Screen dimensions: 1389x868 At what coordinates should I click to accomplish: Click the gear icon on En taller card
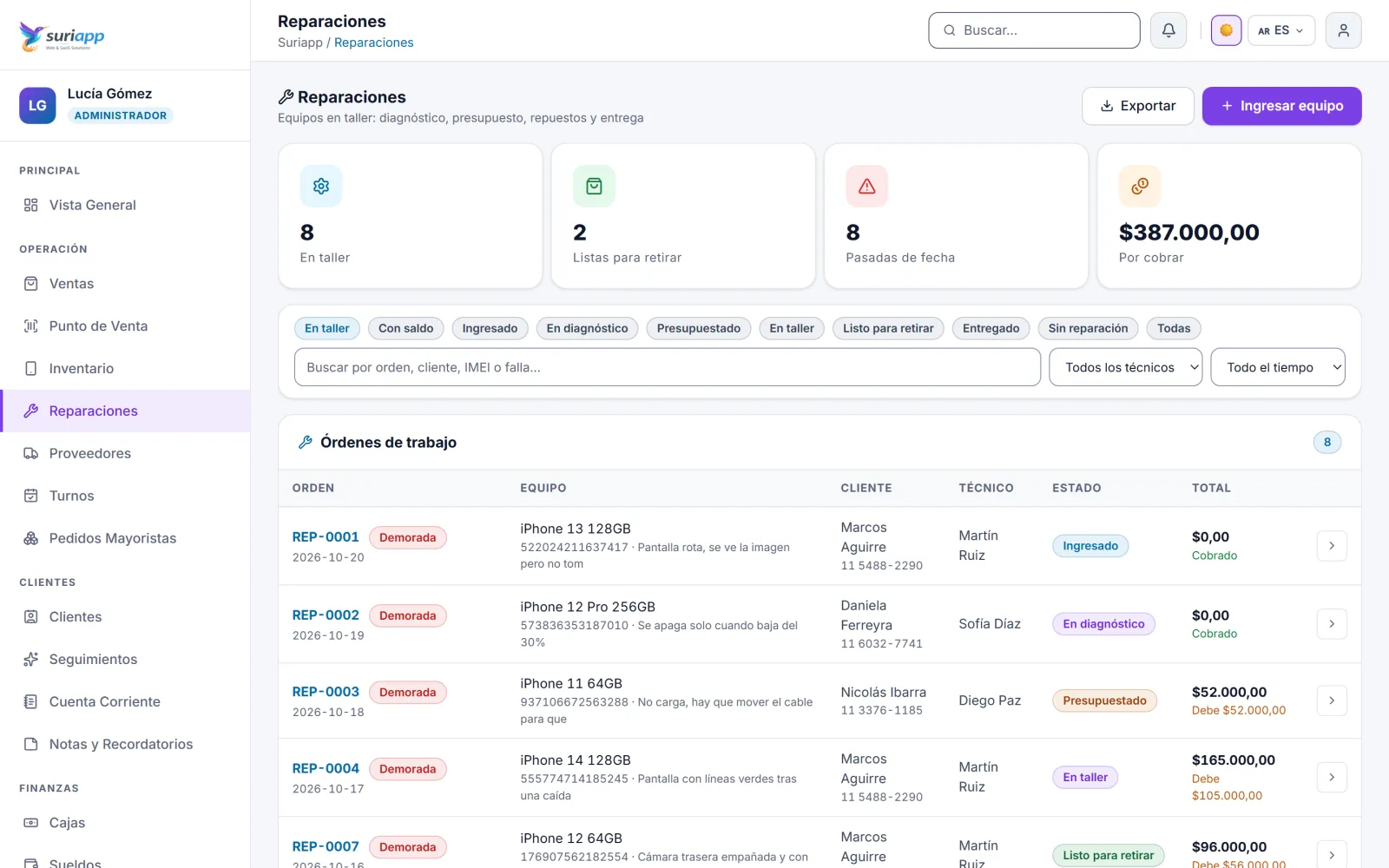coord(321,187)
